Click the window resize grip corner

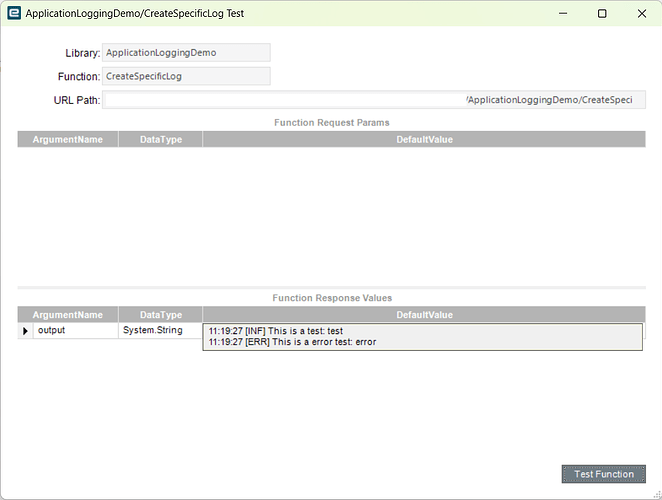tap(657, 495)
